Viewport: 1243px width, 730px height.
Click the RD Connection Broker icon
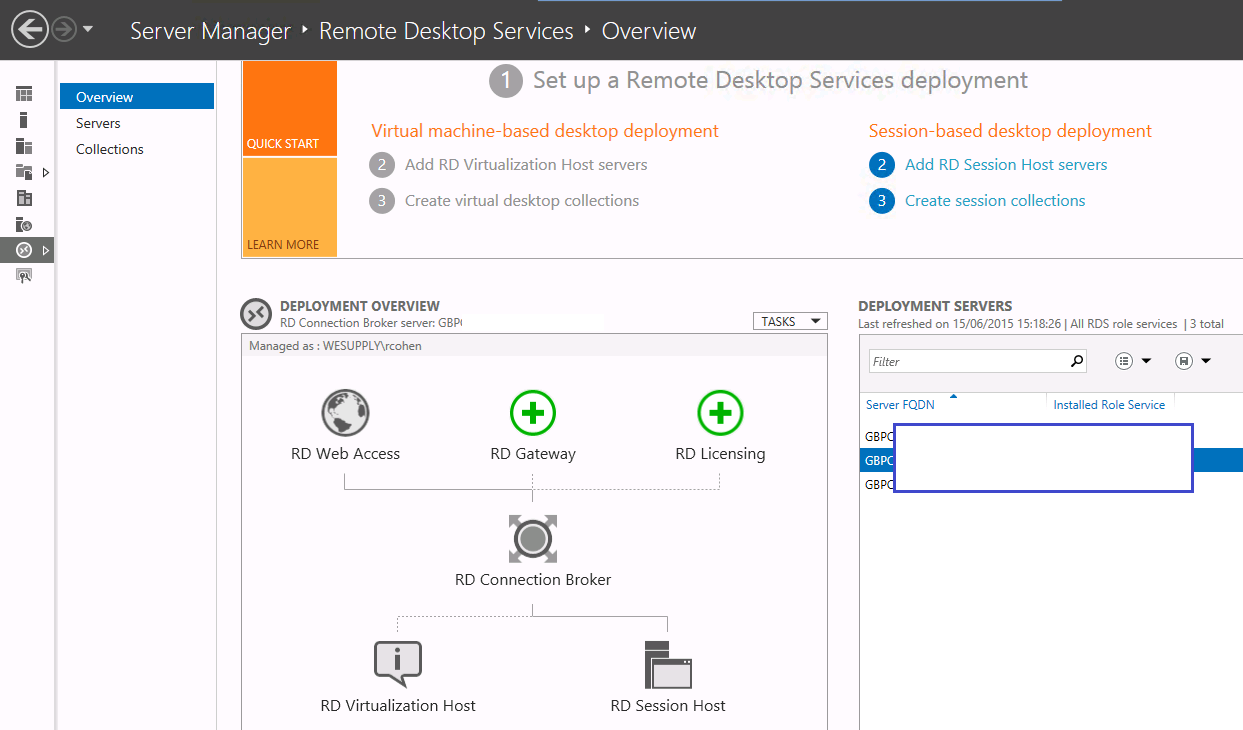[533, 539]
